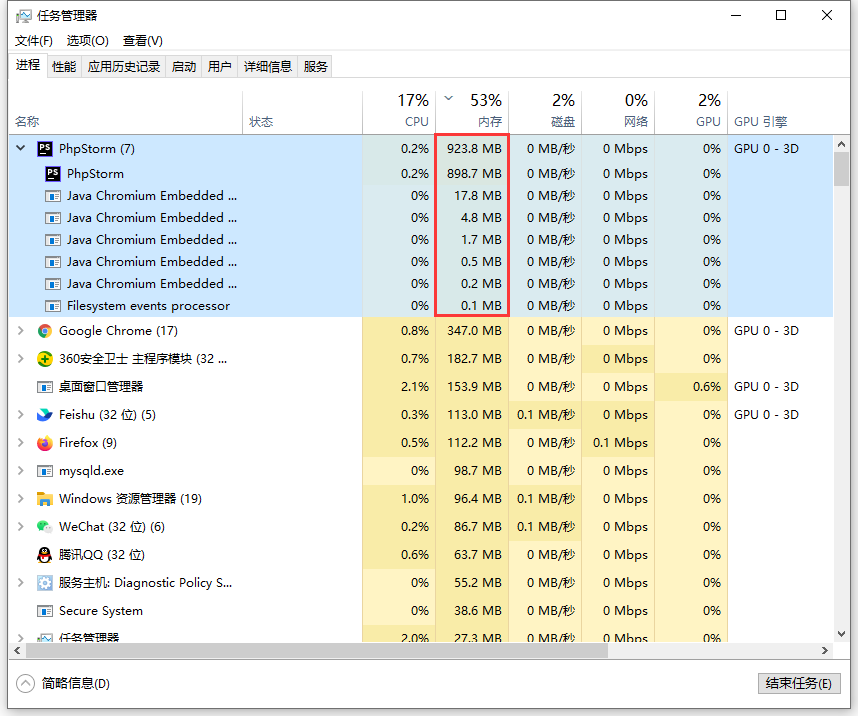
Task: Click the 桌面窗口管理器 process icon
Action: pos(45,387)
